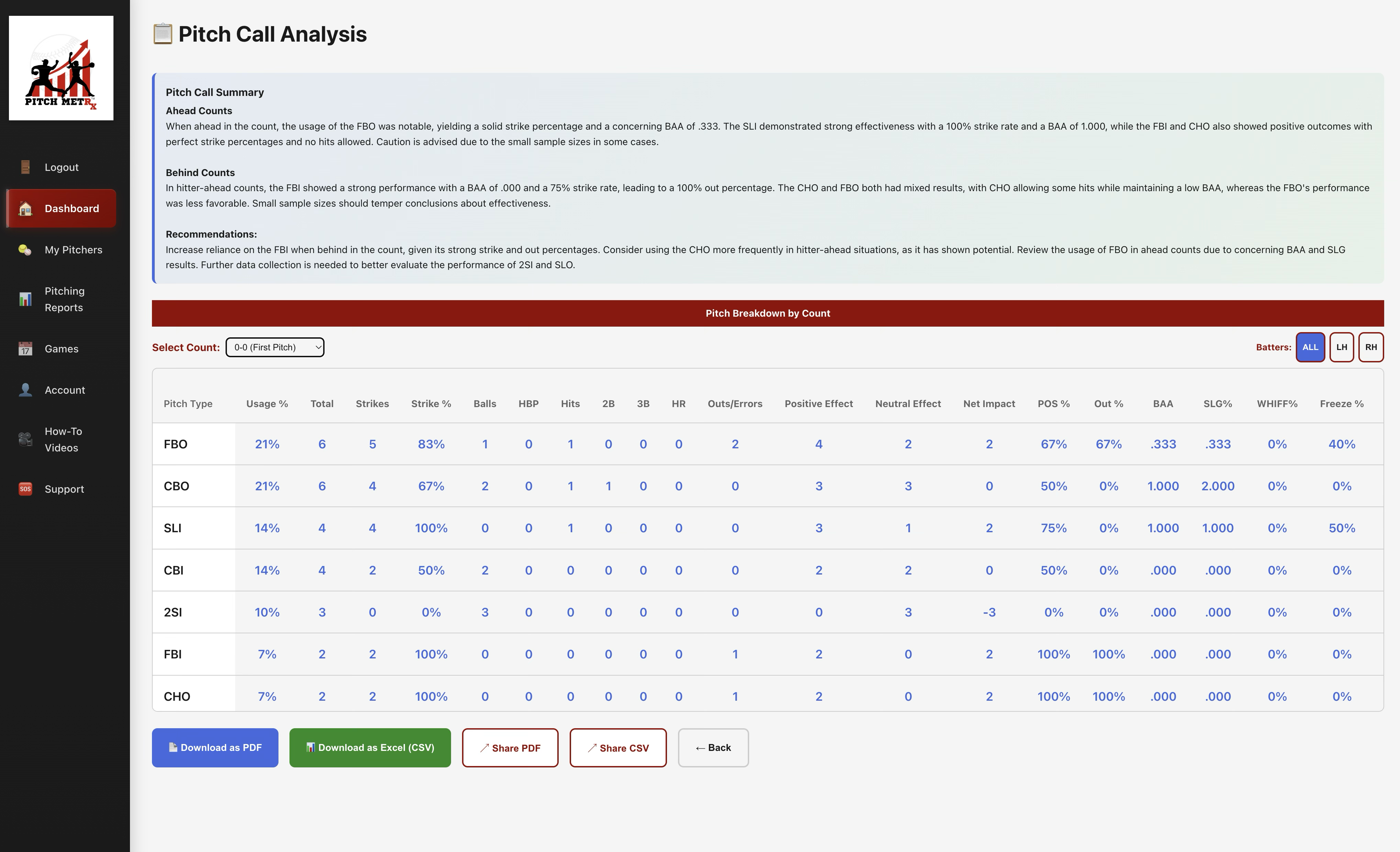Go back using the Back button

coord(713,747)
